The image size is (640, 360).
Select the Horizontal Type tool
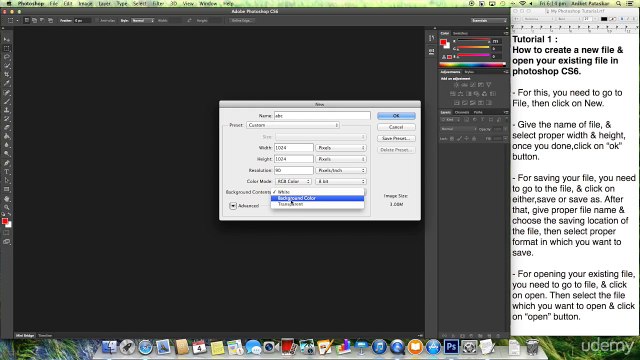click(7, 172)
